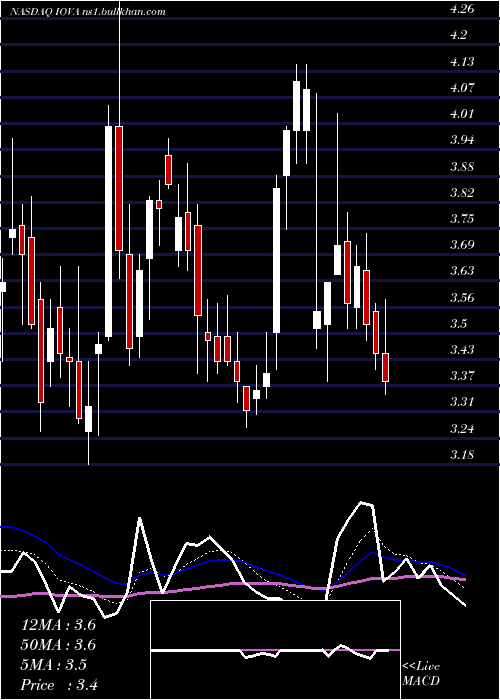Click the 3.69 price axis label
The width and height of the screenshot is (500, 700).
pos(462,245)
